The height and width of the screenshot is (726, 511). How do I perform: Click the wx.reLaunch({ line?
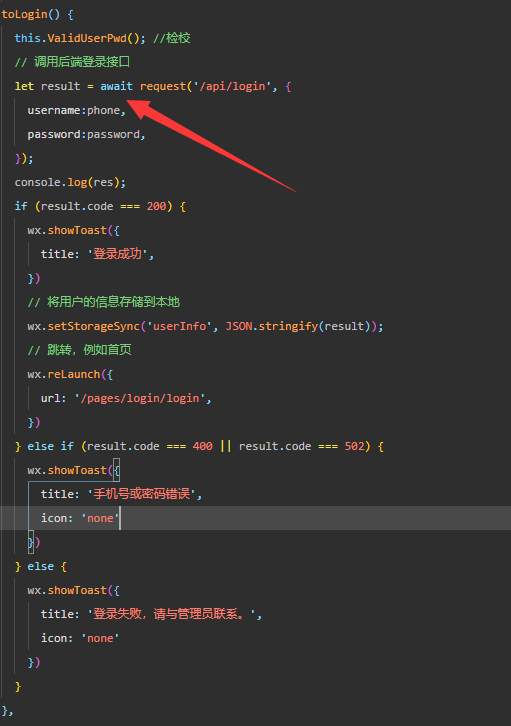click(x=70, y=374)
